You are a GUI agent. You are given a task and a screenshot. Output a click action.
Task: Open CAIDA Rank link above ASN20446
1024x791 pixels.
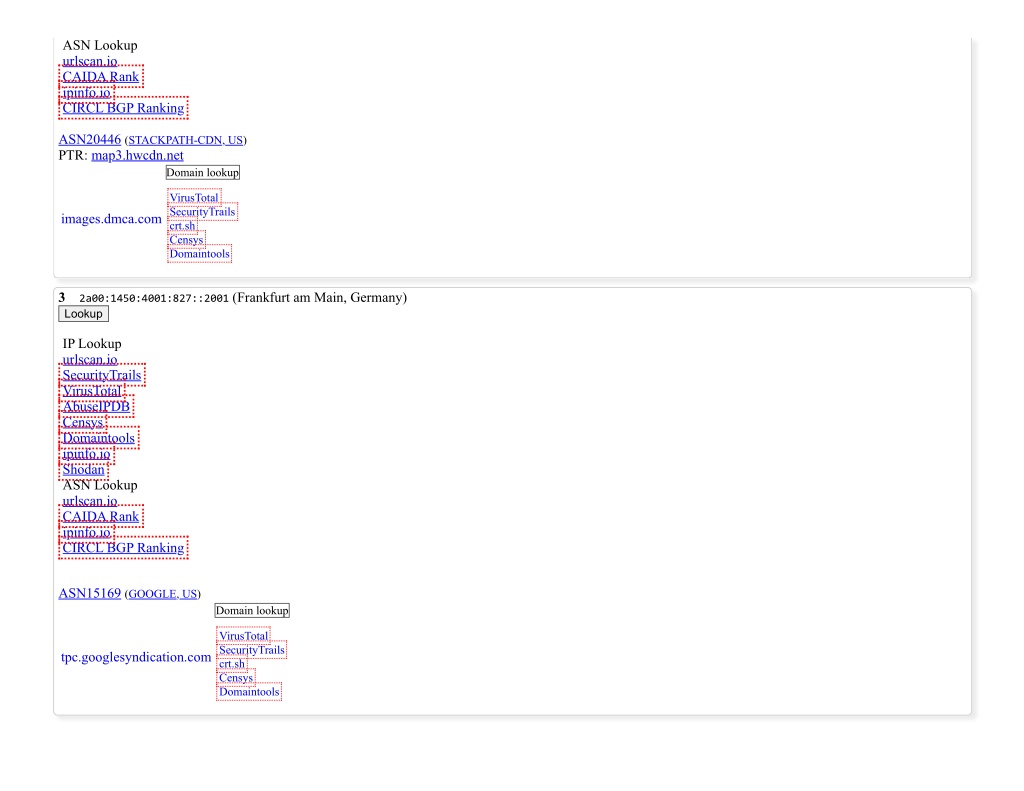tap(101, 77)
